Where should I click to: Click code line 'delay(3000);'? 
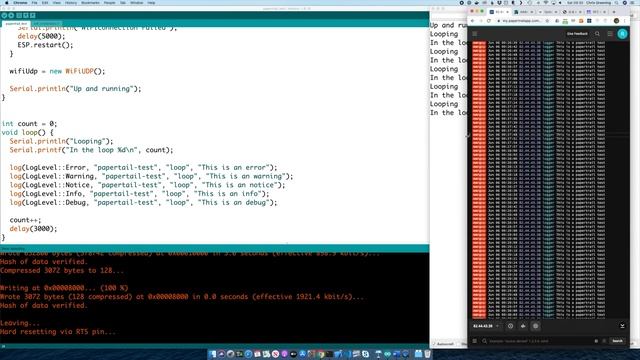[x=33, y=229]
